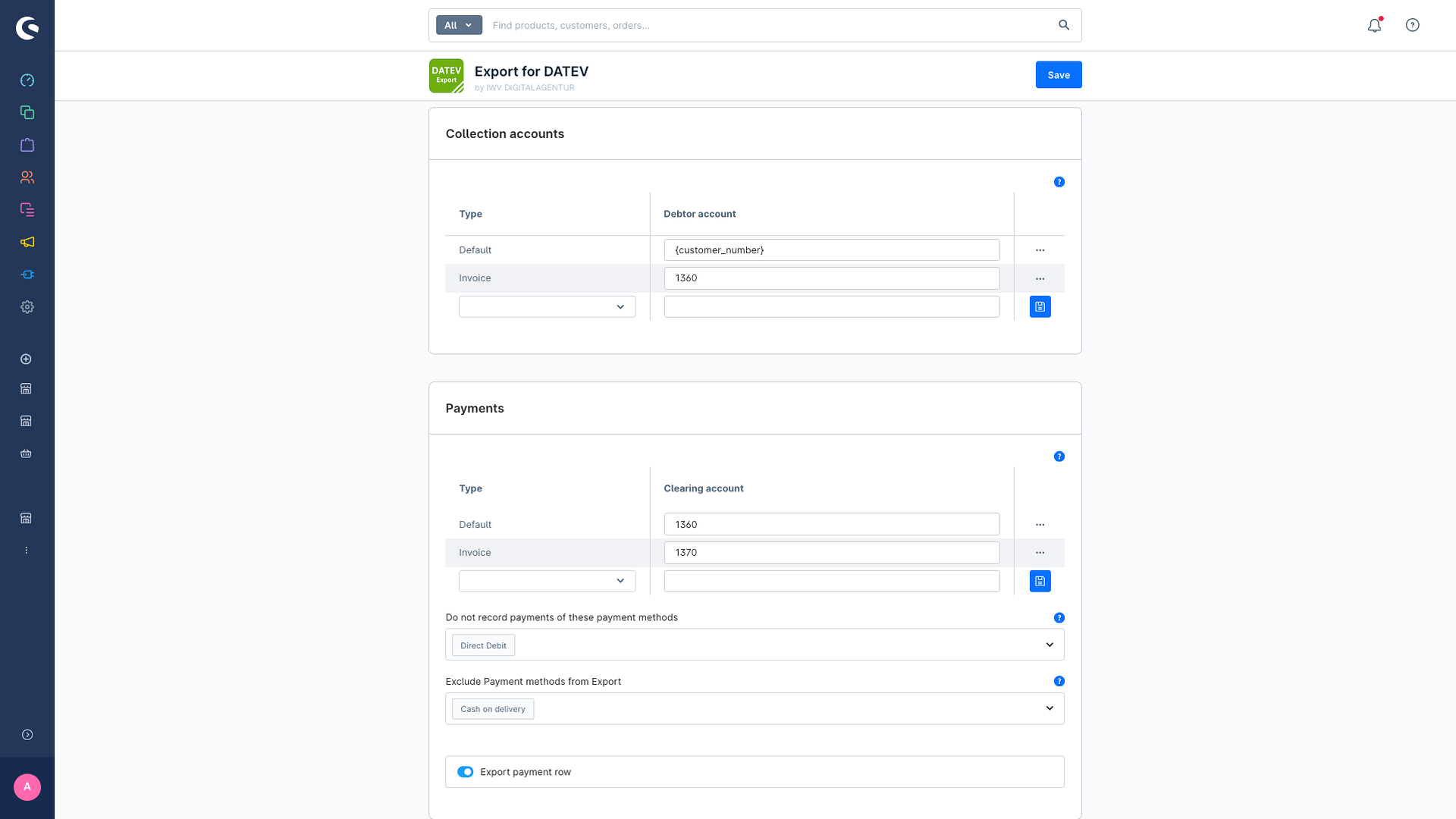Open context menu for Collection Invoice row
This screenshot has width=1456, height=819.
(x=1040, y=278)
